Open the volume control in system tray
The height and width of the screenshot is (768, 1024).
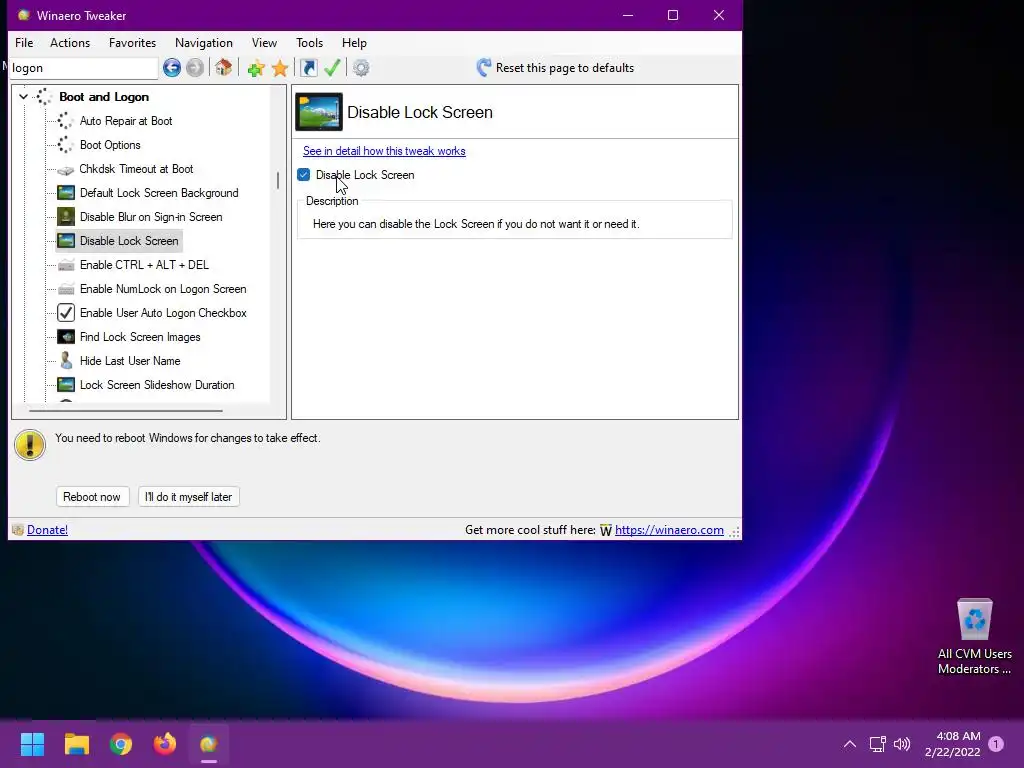902,744
